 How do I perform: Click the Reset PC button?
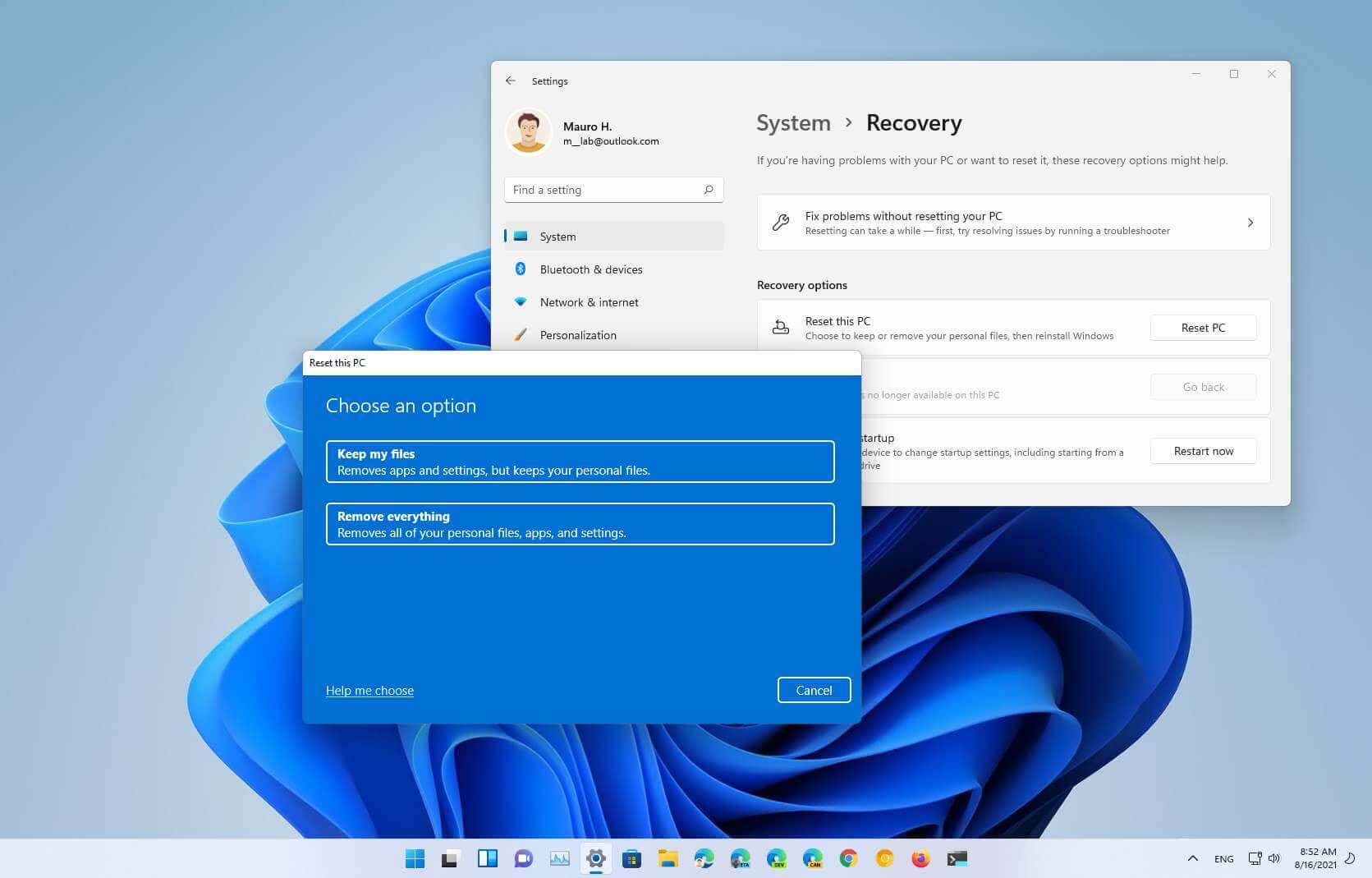(x=1203, y=328)
